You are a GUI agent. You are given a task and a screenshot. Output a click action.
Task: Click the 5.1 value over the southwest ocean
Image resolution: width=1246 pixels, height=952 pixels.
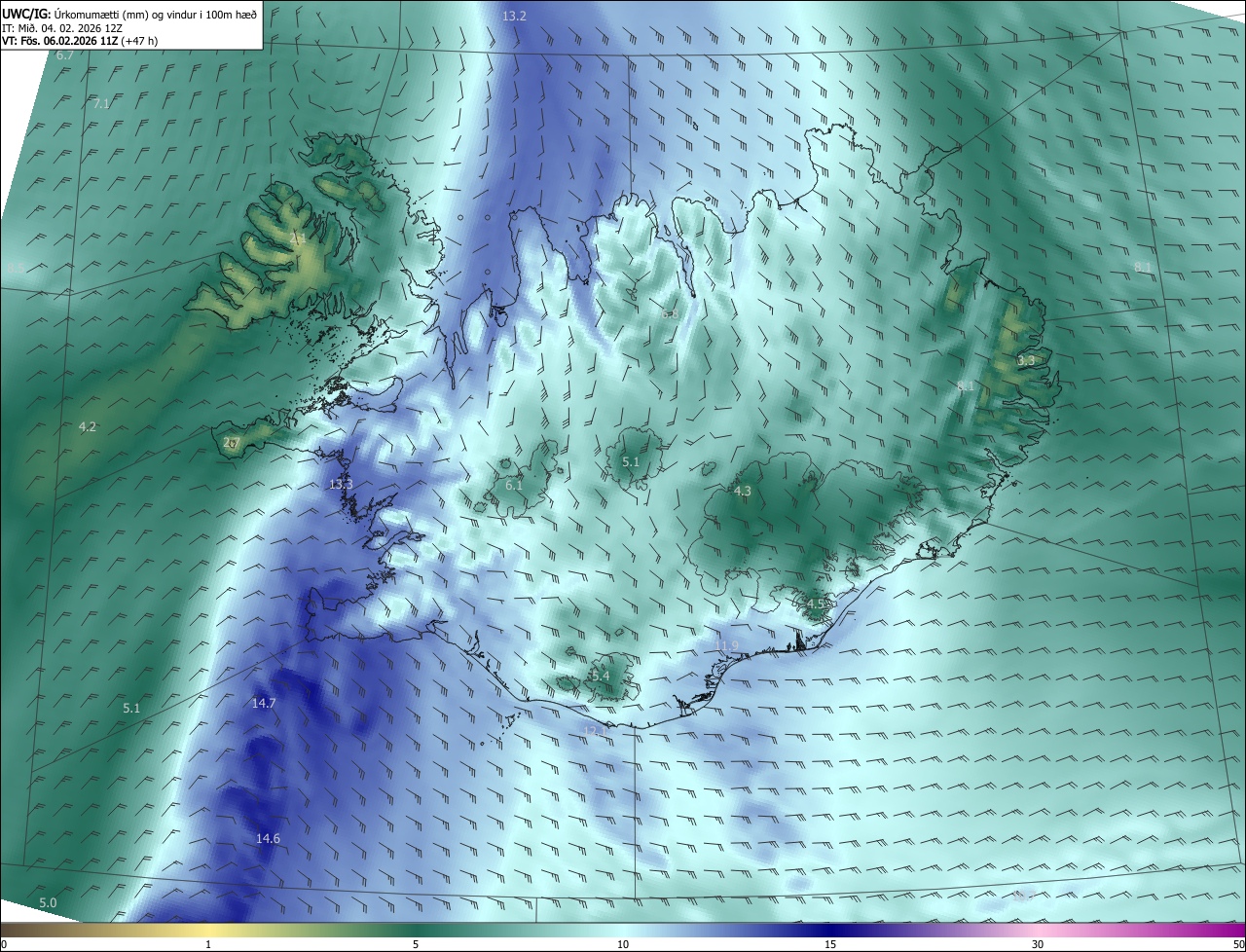coord(131,709)
